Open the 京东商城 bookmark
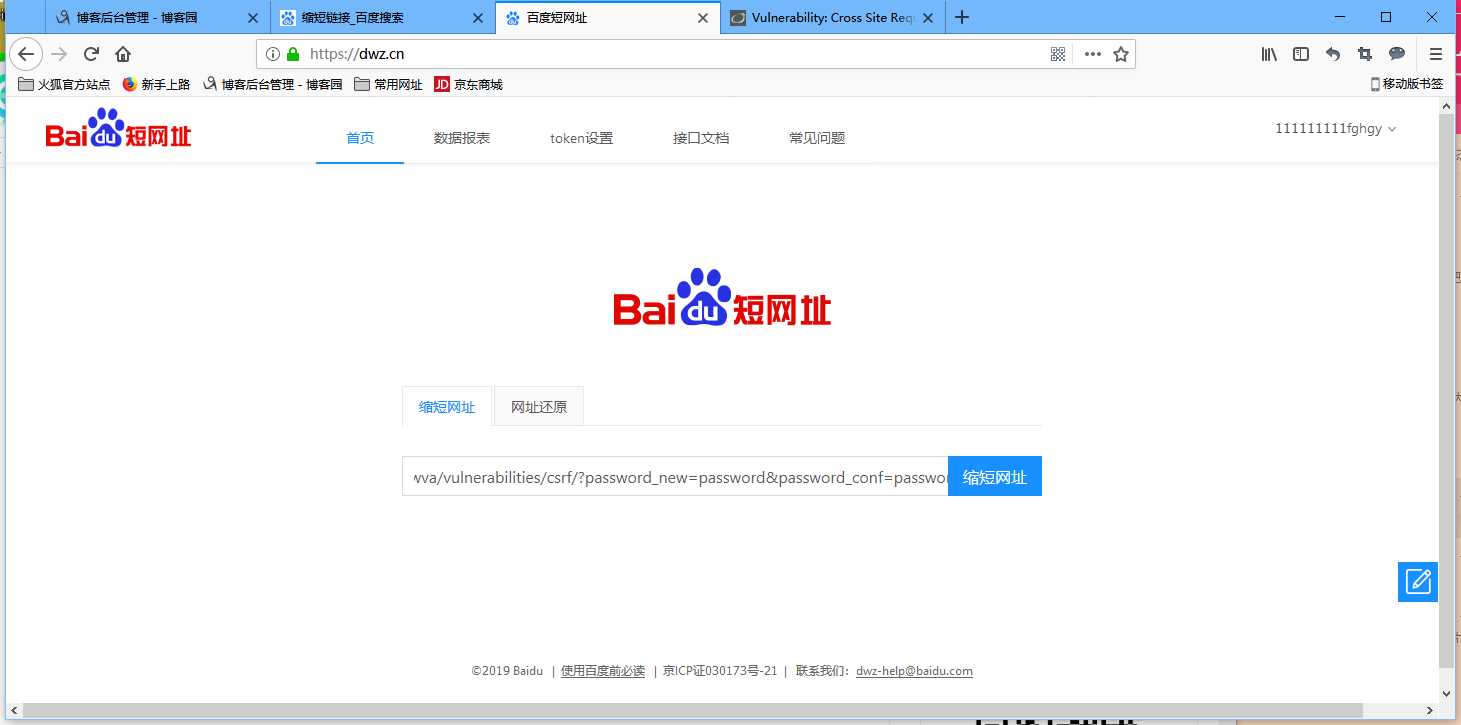The width and height of the screenshot is (1461, 725). click(468, 85)
